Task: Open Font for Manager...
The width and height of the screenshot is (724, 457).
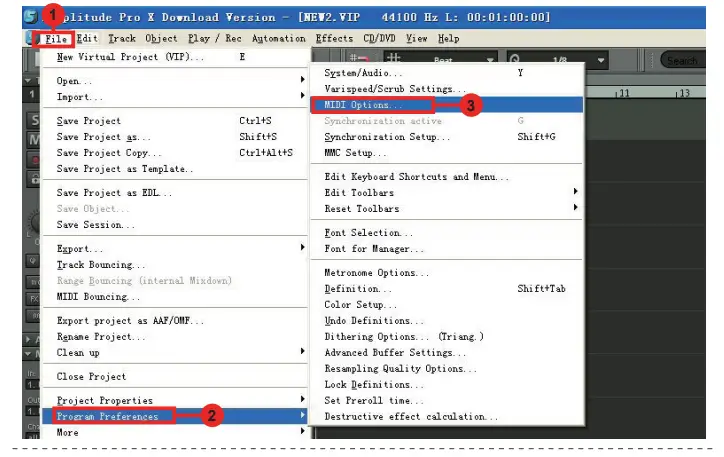Action: click(x=447, y=249)
